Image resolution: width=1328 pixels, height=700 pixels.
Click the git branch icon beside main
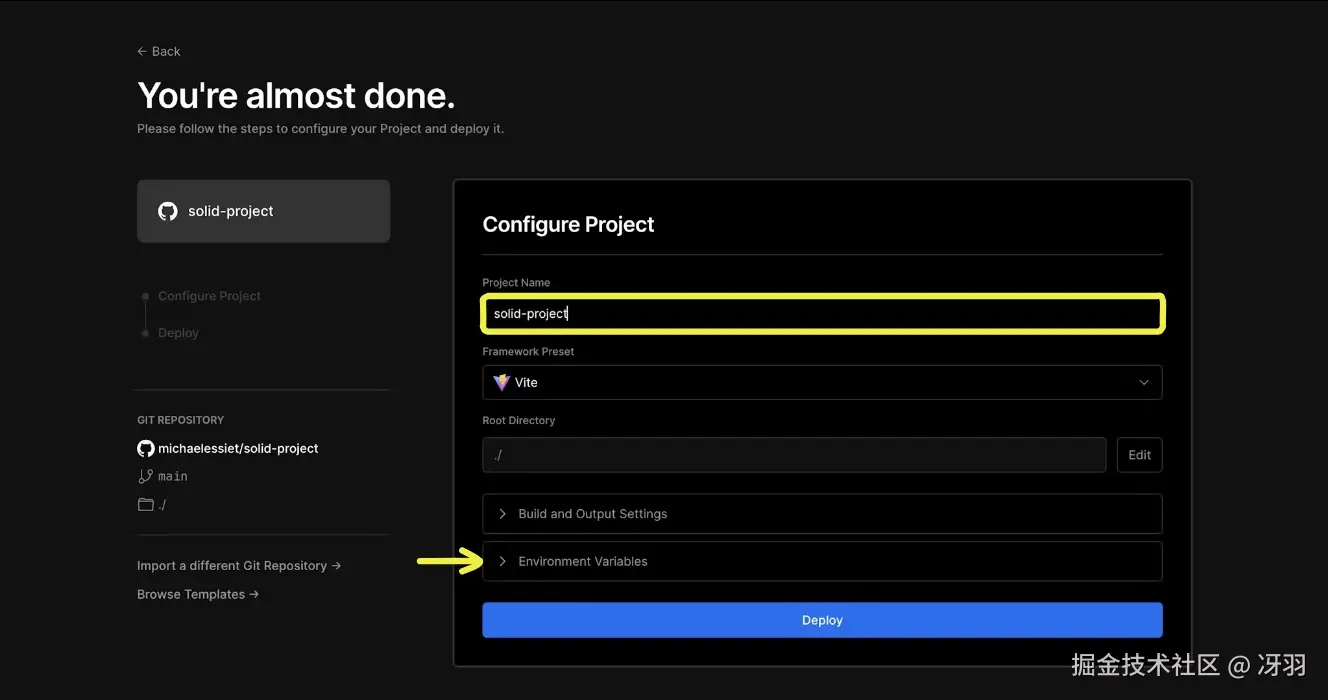(146, 477)
